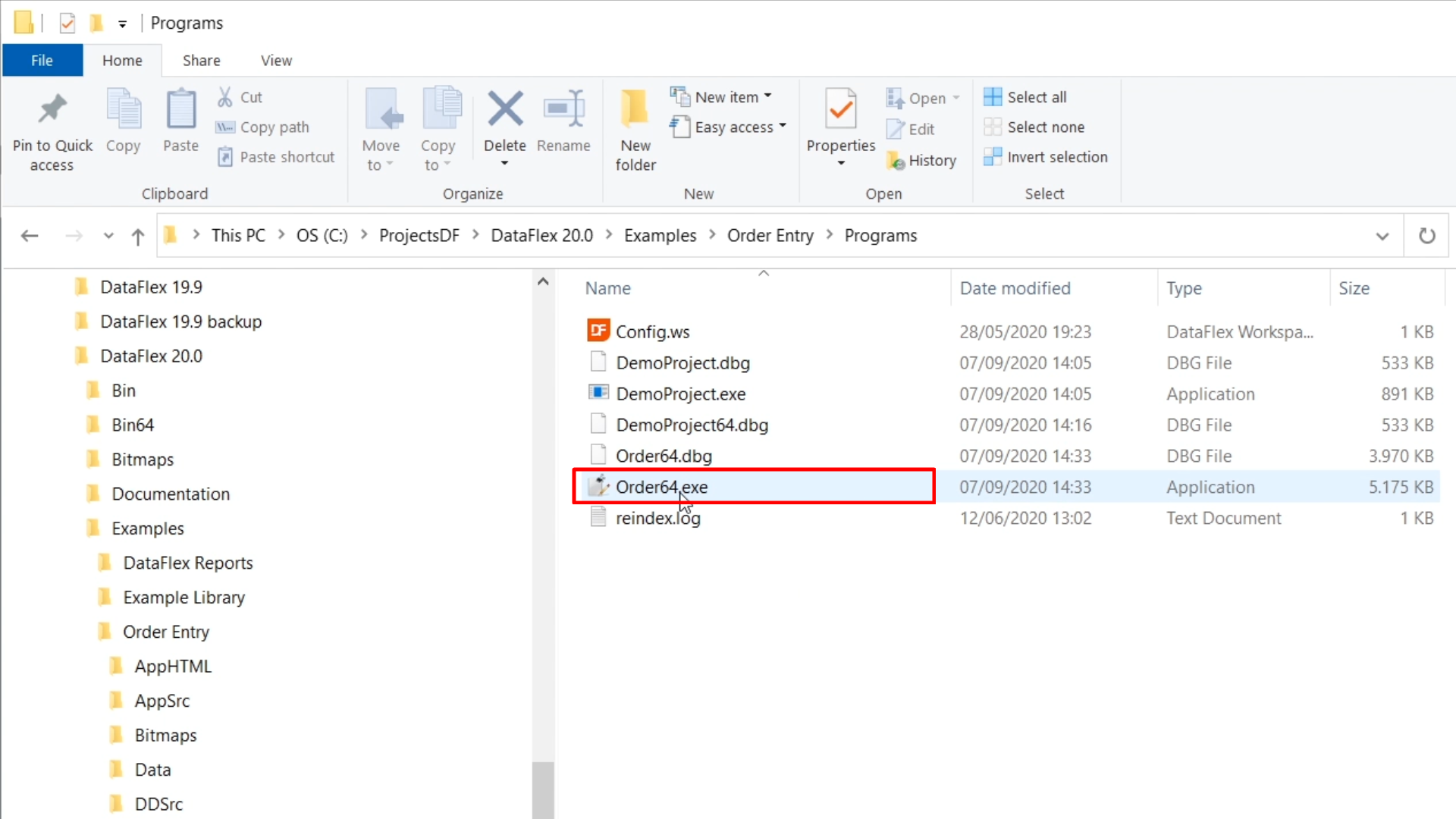Open the File menu tab

click(x=42, y=61)
